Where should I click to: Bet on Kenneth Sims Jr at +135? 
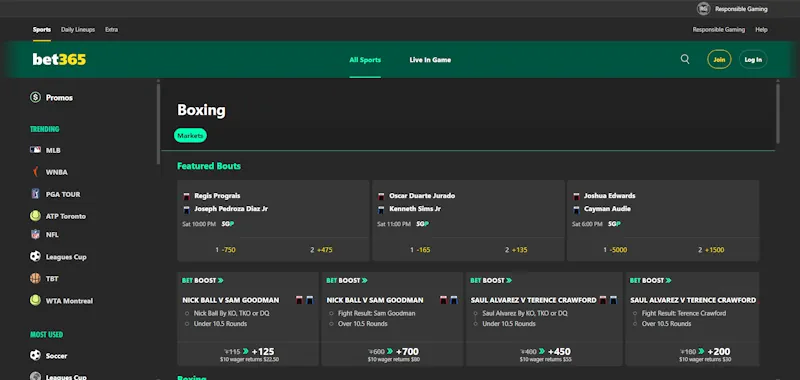point(516,250)
